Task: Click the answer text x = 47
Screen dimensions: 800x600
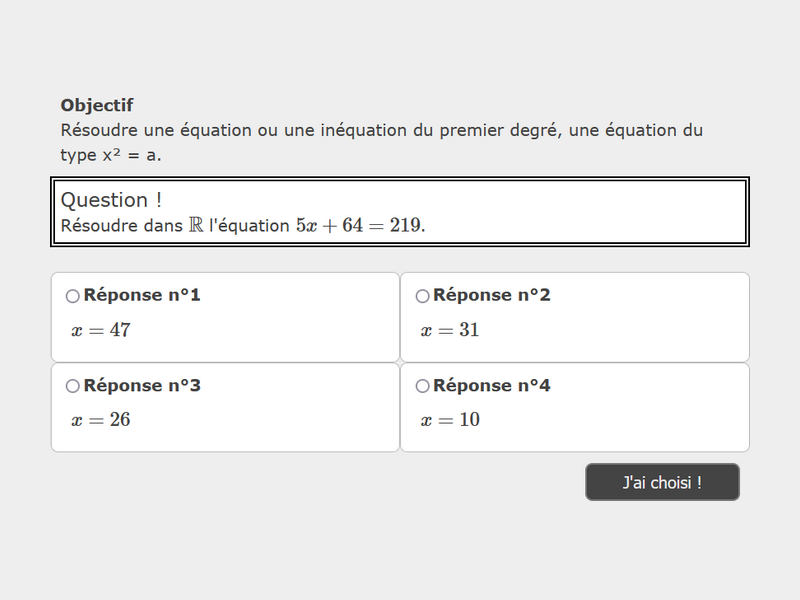Action: 101,330
